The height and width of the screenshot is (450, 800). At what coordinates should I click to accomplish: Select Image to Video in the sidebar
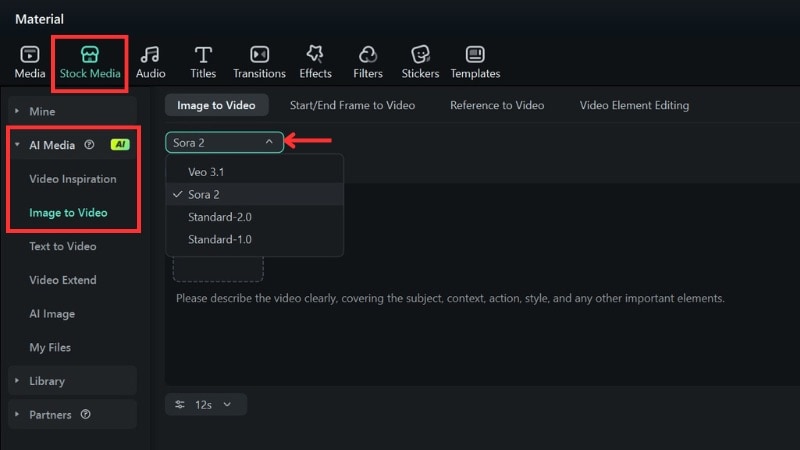[68, 213]
